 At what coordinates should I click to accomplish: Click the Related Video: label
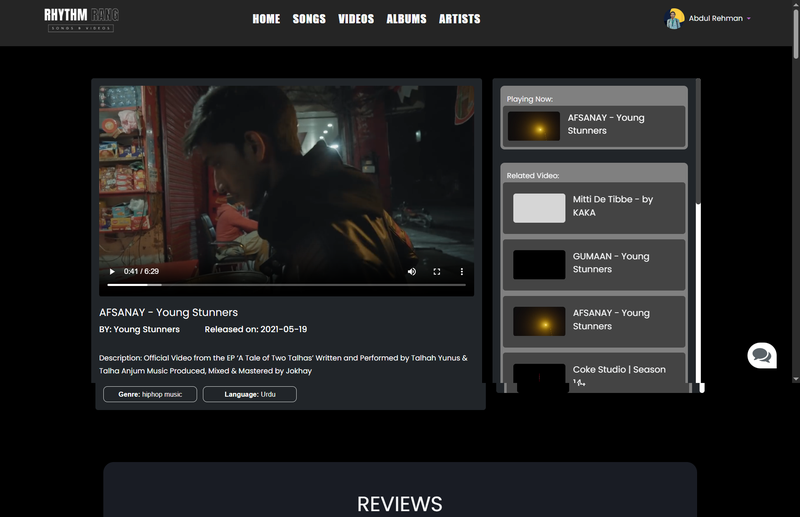pos(533,176)
